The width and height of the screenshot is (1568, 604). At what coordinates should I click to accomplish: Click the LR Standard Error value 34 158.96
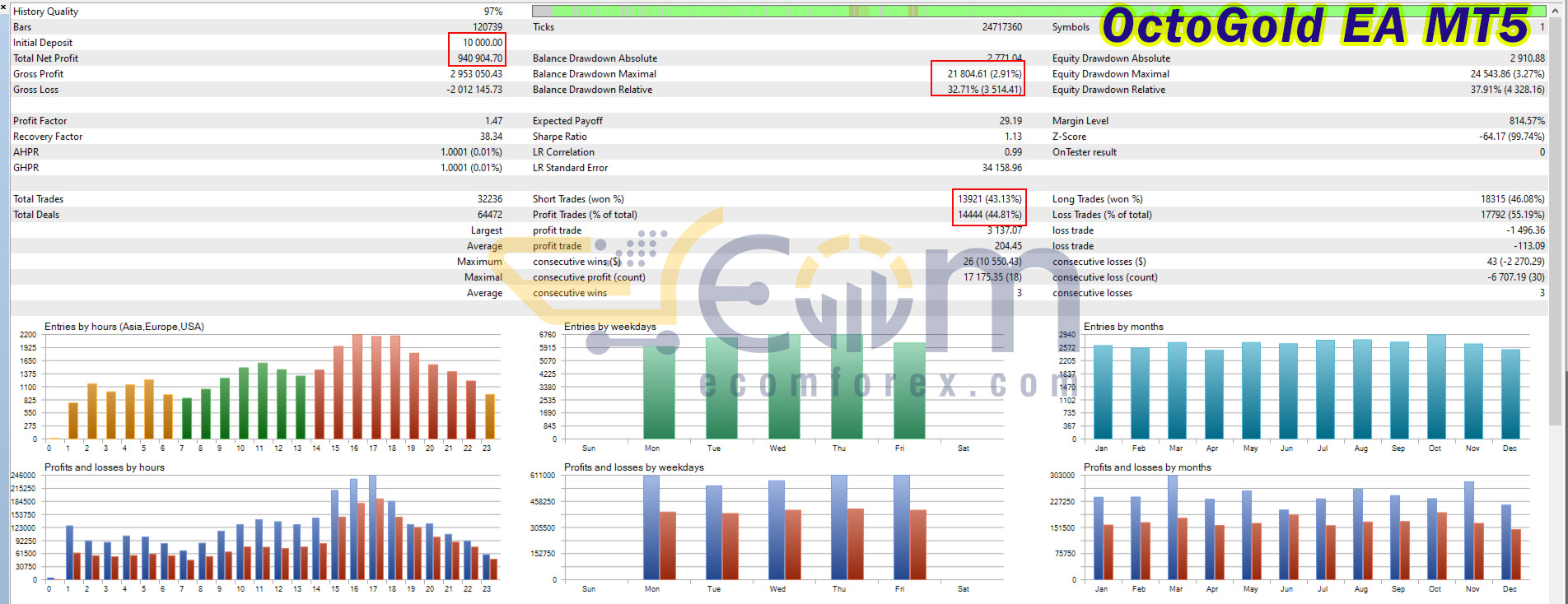tap(1002, 168)
